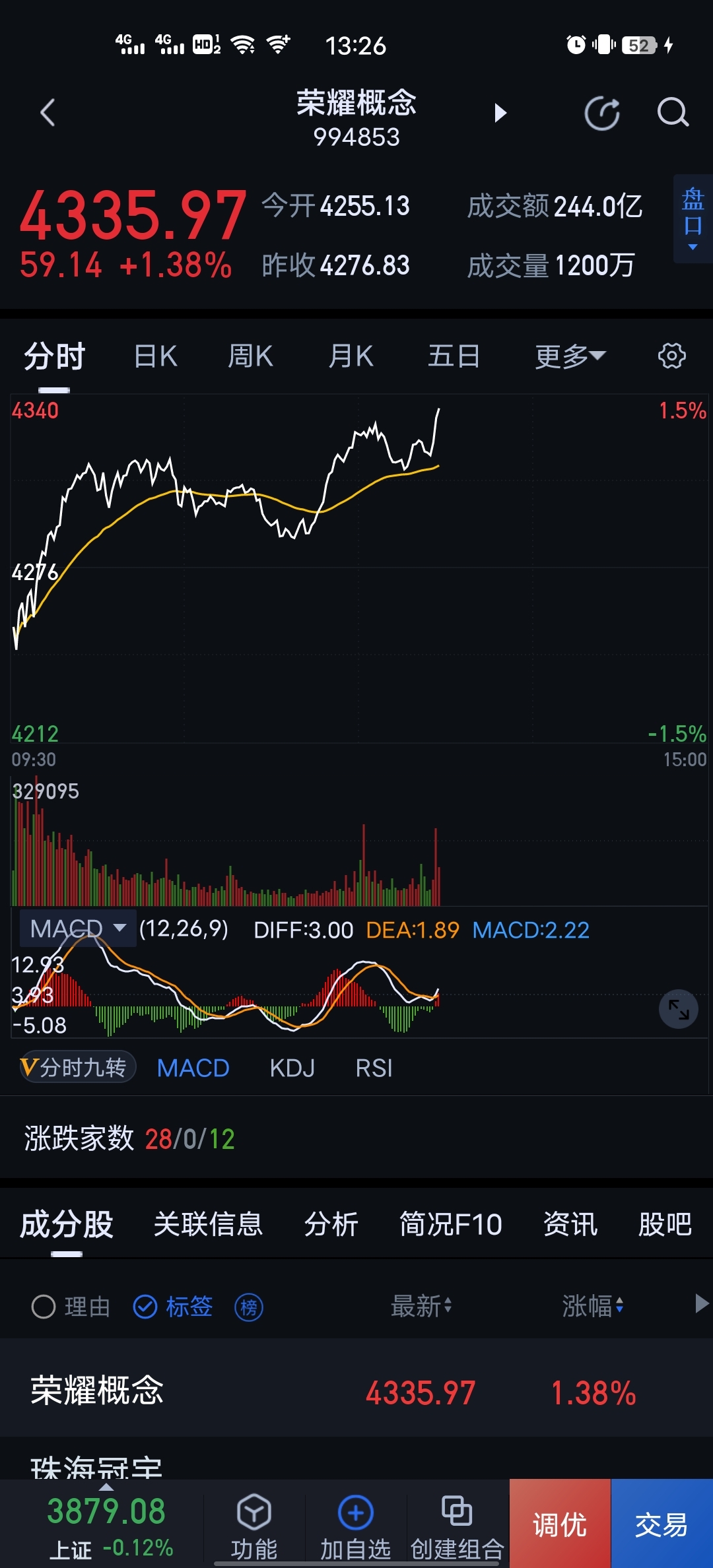Tap the battery 52 indicator
Viewport: 713px width, 1568px height.
click(x=640, y=45)
